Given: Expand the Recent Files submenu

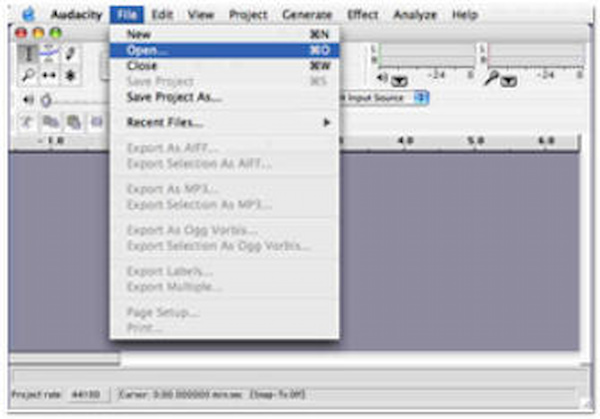Looking at the screenshot, I should (x=224, y=122).
